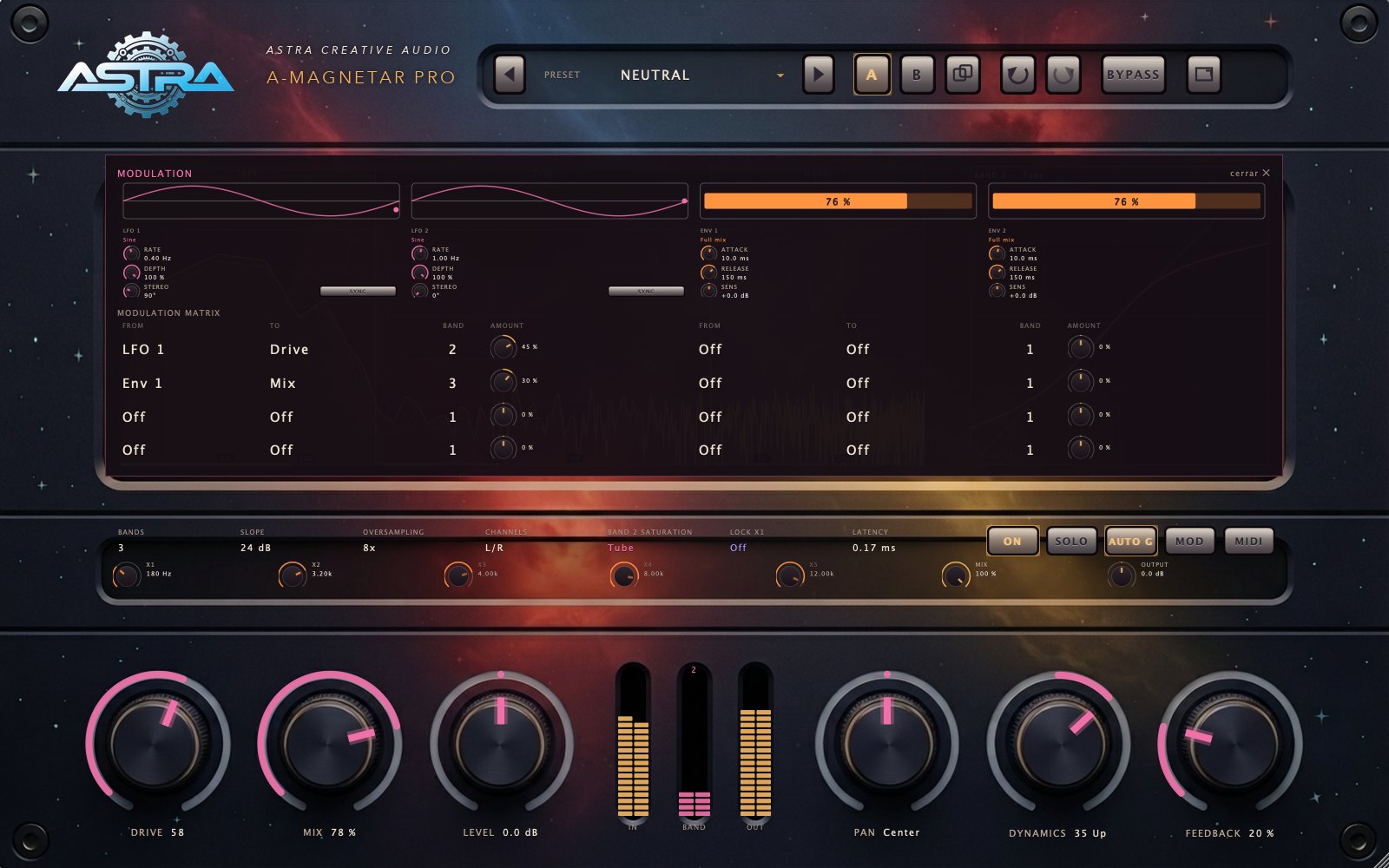The height and width of the screenshot is (868, 1389).
Task: Enable SOLO for the band
Action: tap(1071, 541)
